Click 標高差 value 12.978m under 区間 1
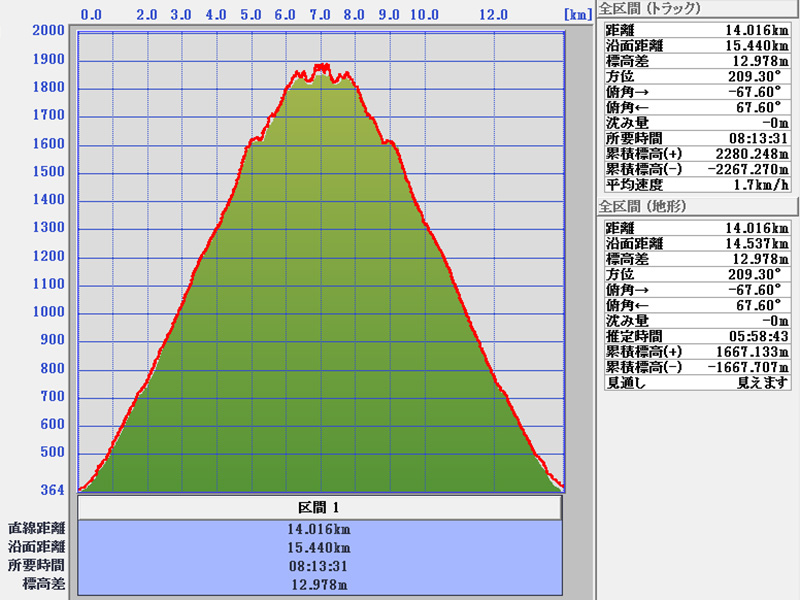 tap(318, 584)
